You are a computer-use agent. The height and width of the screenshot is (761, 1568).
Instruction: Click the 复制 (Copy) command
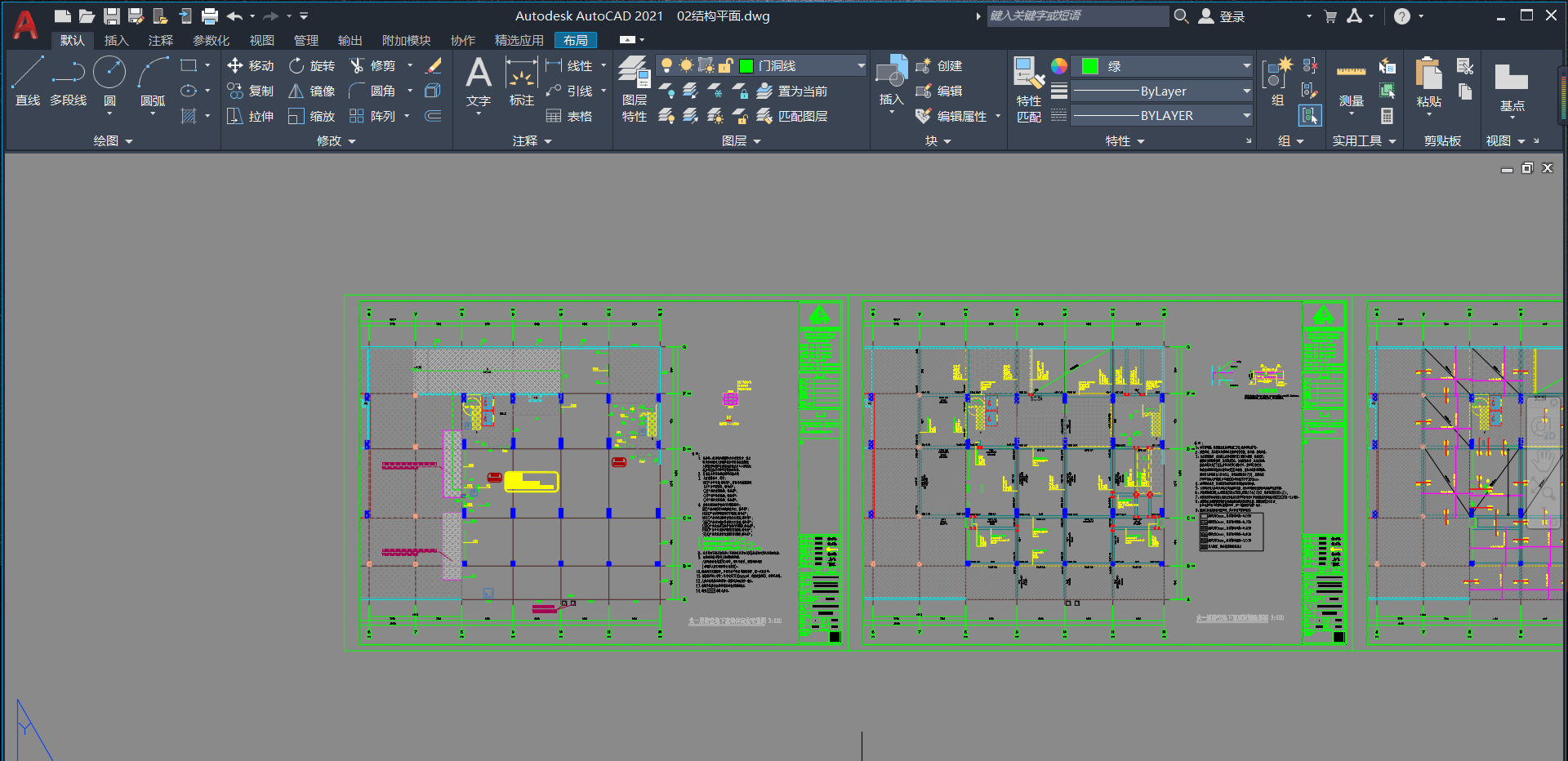coord(251,91)
